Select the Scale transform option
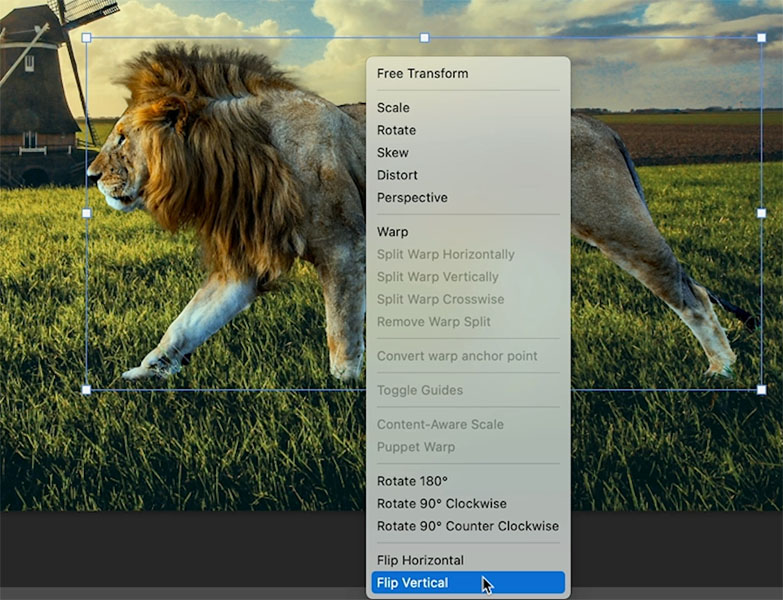The width and height of the screenshot is (783, 600). [468, 108]
